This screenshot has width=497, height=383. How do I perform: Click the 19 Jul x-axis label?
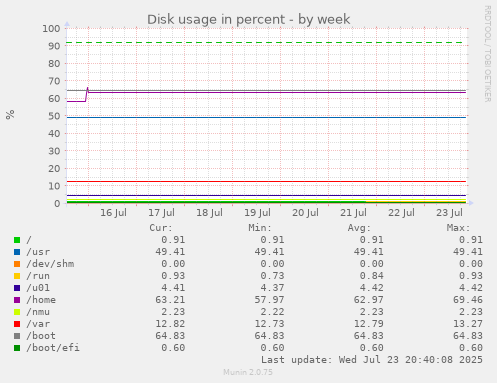257,212
